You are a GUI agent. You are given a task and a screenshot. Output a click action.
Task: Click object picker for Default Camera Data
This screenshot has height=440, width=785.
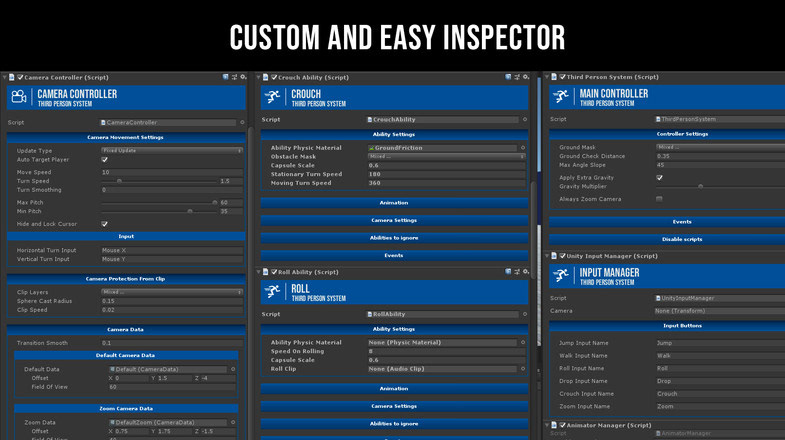(233, 369)
